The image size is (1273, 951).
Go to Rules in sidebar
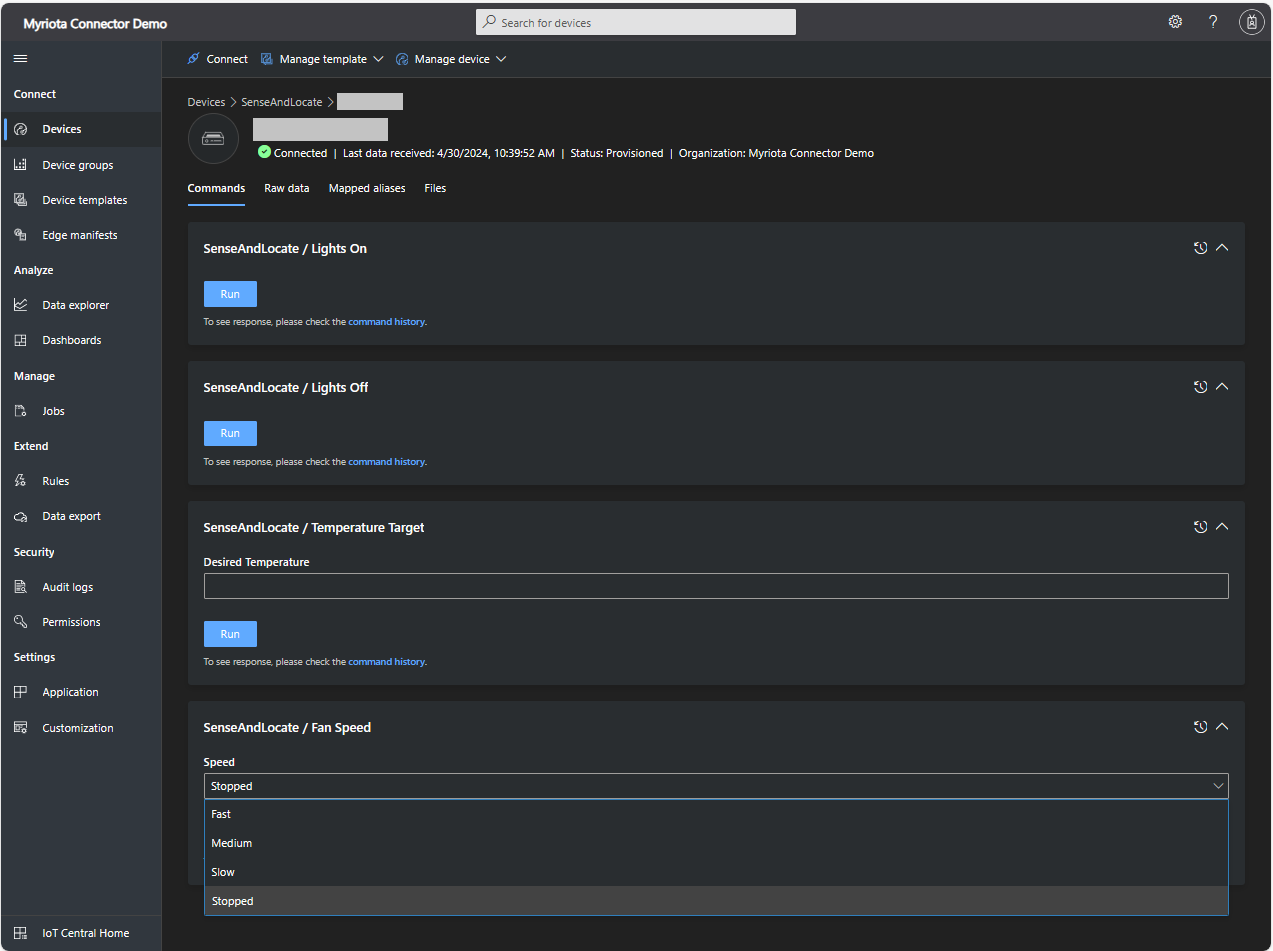tap(55, 481)
